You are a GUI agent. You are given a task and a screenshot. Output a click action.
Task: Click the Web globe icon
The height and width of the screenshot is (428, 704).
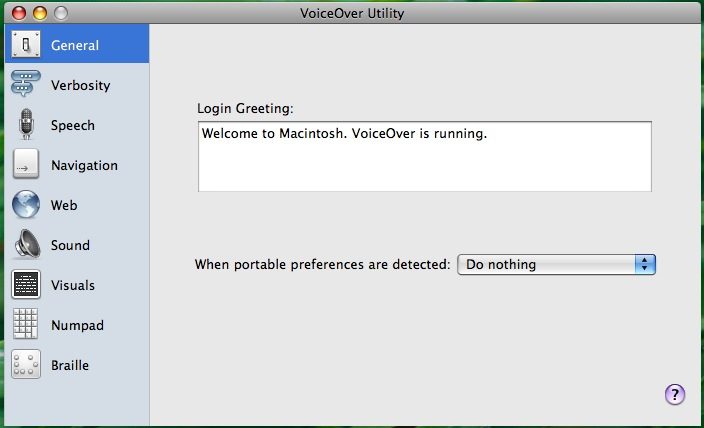pos(26,204)
